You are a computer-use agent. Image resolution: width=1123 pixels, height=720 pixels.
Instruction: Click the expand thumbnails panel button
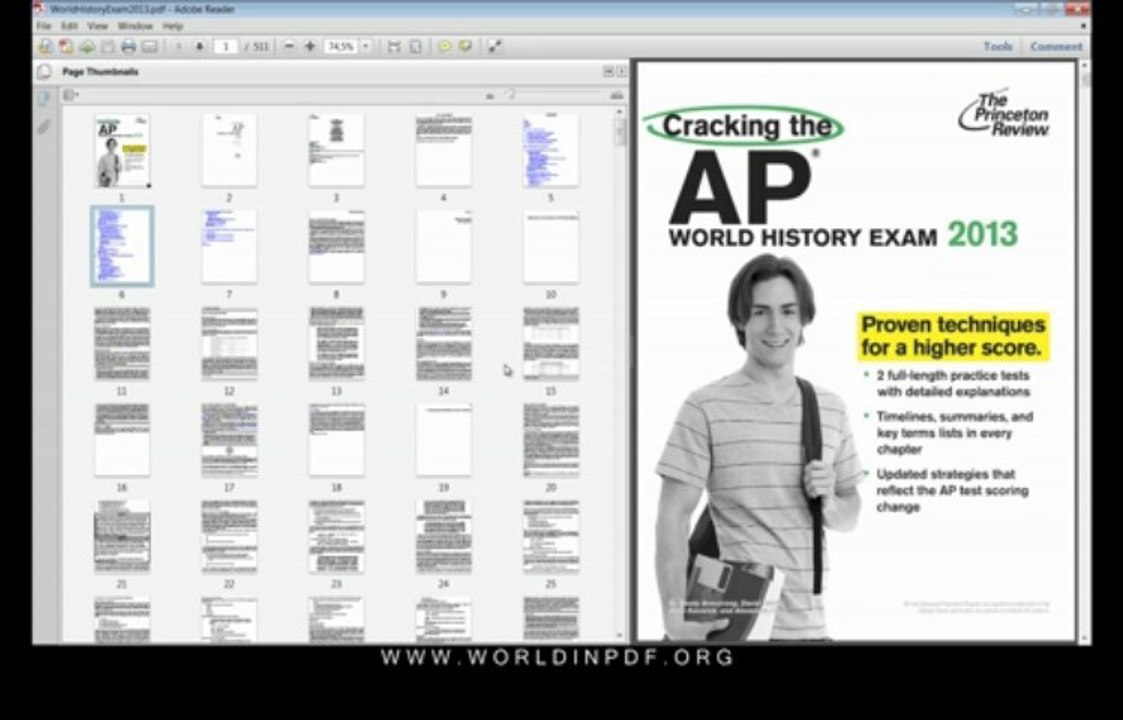click(x=608, y=71)
